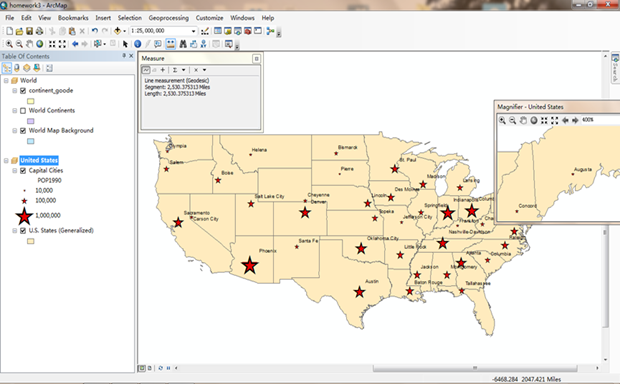Open the Find binoculars tool
Viewport: 620px width, 384px height.
click(x=183, y=44)
